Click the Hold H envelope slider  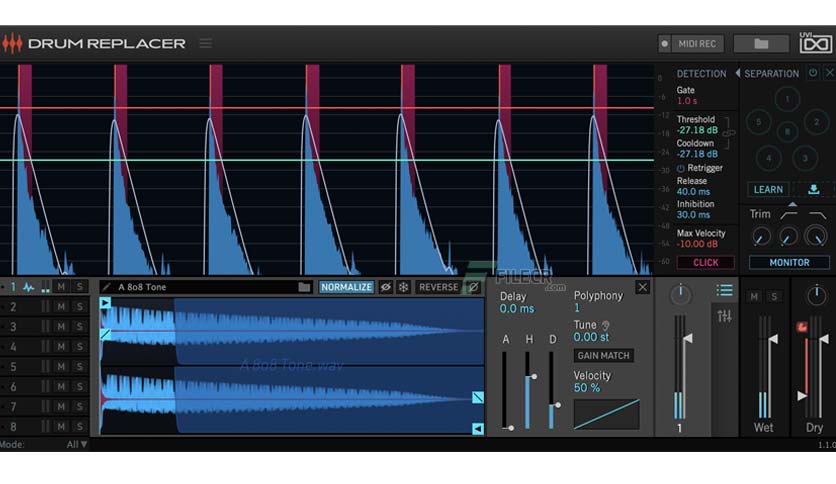pos(528,390)
